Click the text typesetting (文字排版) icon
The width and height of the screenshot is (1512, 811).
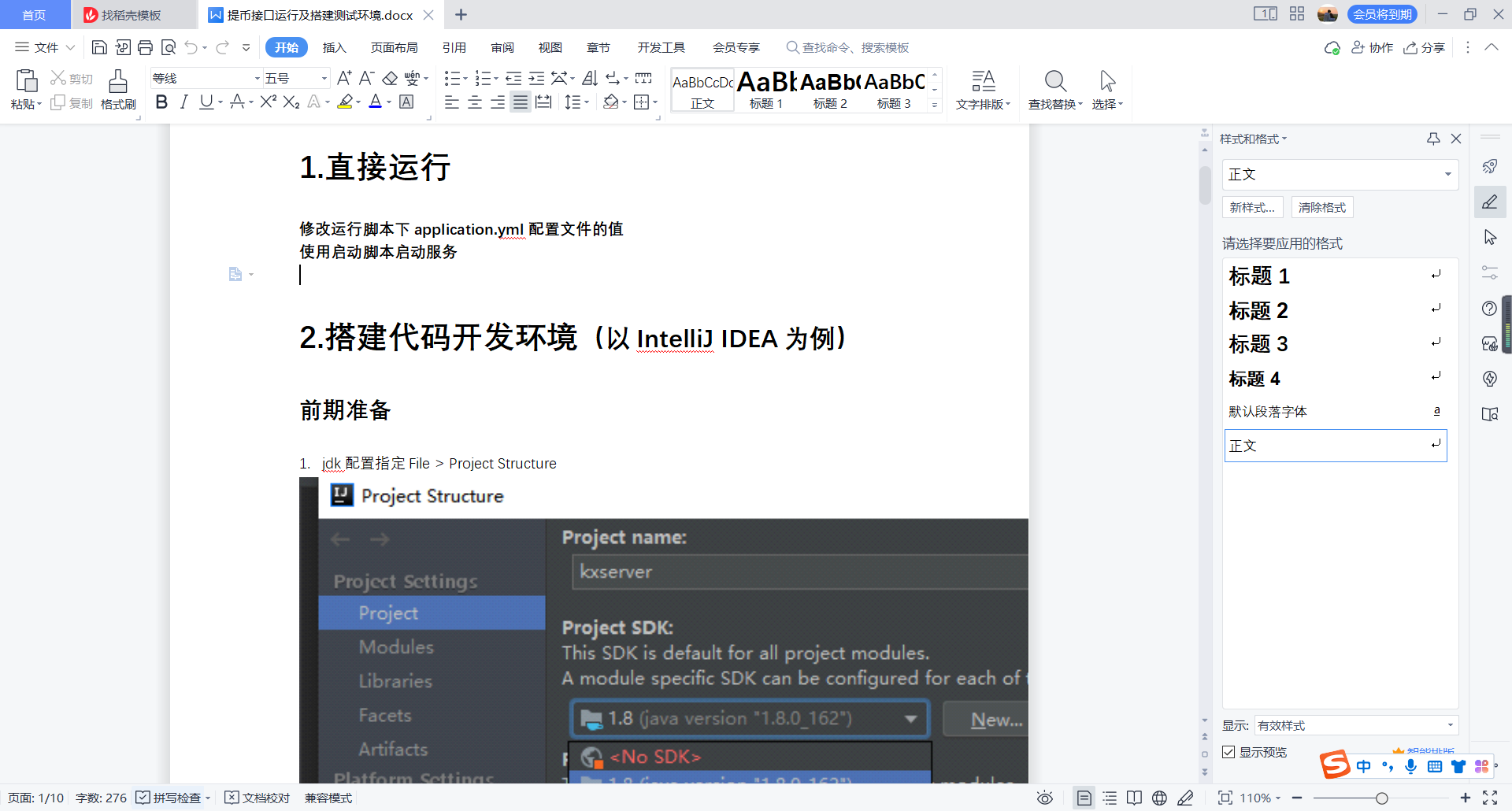click(983, 88)
